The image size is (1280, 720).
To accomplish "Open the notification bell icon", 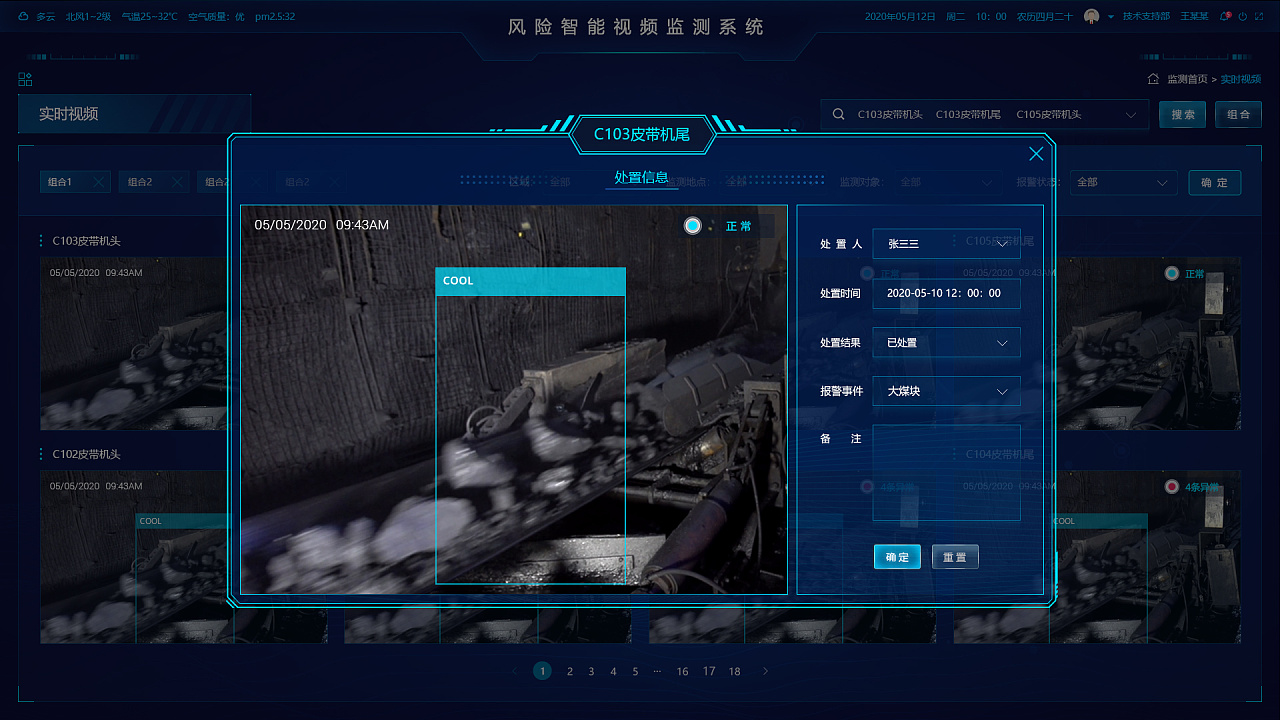I will coord(1225,17).
